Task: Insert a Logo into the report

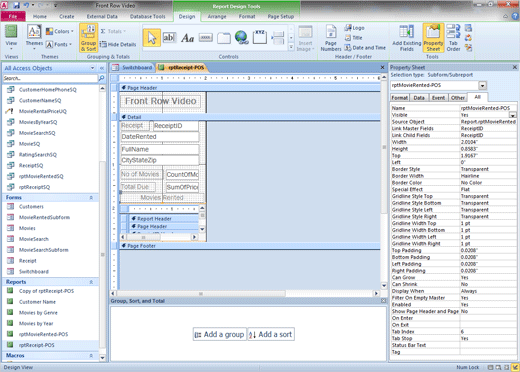Action: [355, 28]
